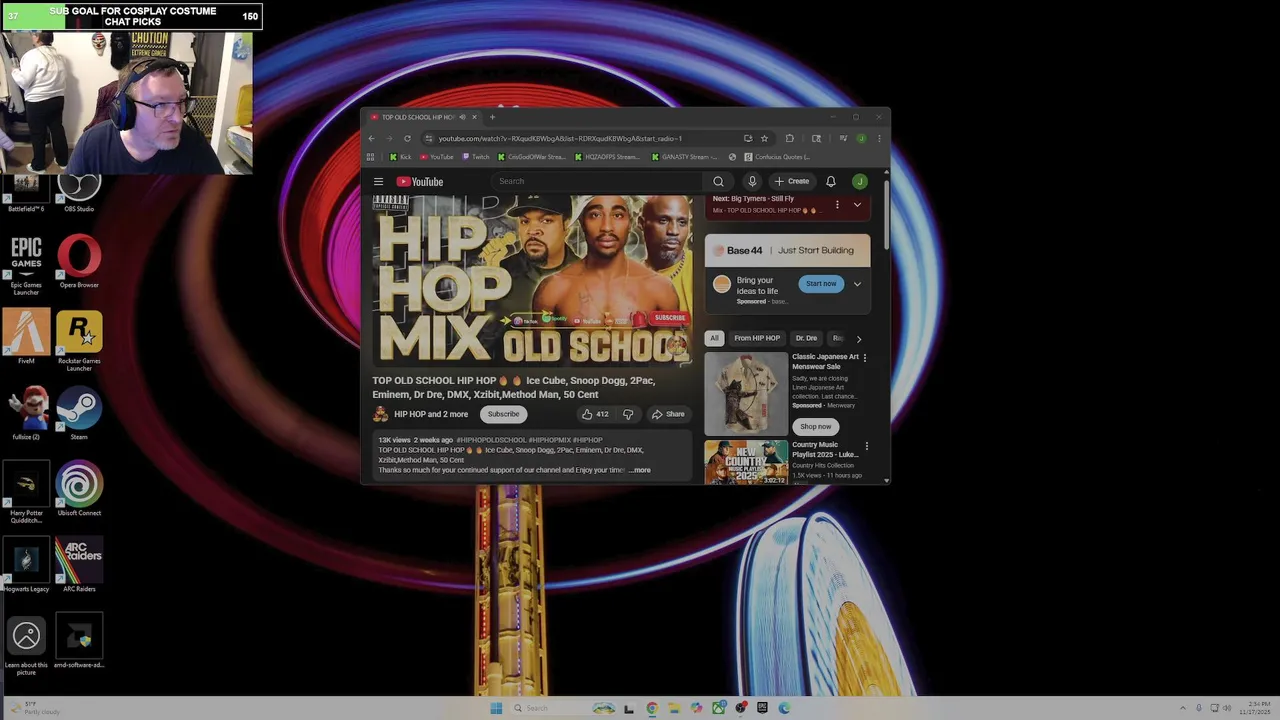Open more options for the Mix playlist
Image resolution: width=1280 pixels, height=720 pixels.
(837, 205)
